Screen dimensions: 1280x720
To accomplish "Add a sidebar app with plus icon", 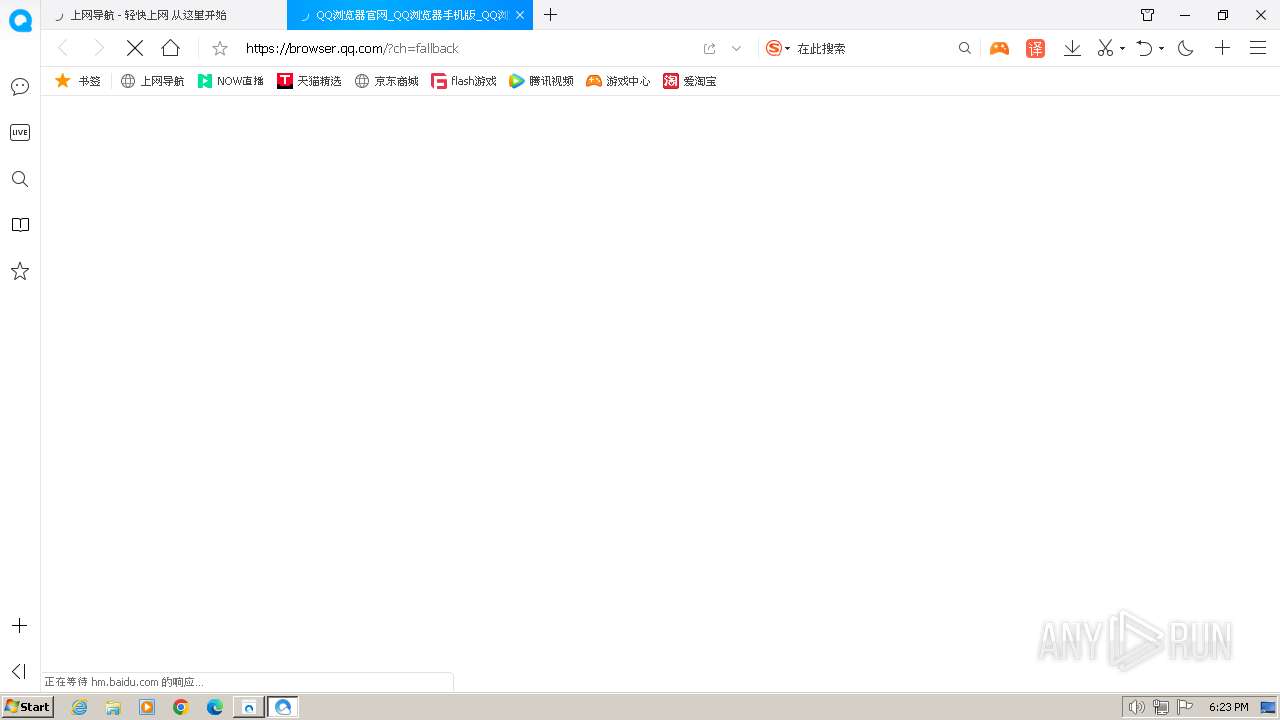I will pos(19,626).
